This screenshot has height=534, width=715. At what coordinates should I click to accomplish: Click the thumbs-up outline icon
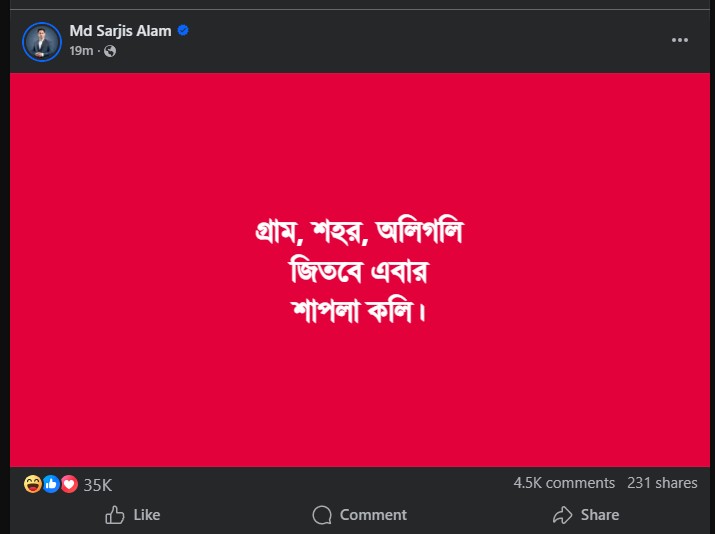(115, 515)
